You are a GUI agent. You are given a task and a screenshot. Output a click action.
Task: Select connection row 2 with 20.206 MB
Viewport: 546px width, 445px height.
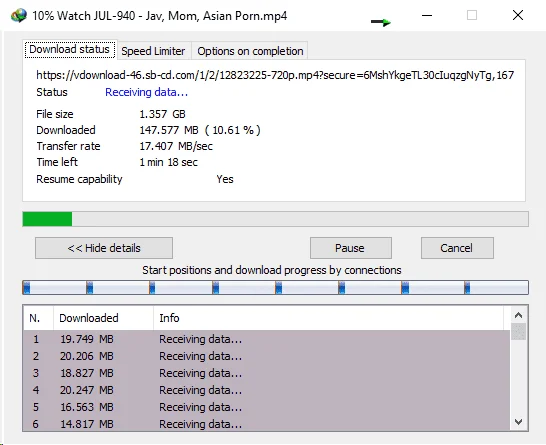pyautogui.click(x=267, y=356)
